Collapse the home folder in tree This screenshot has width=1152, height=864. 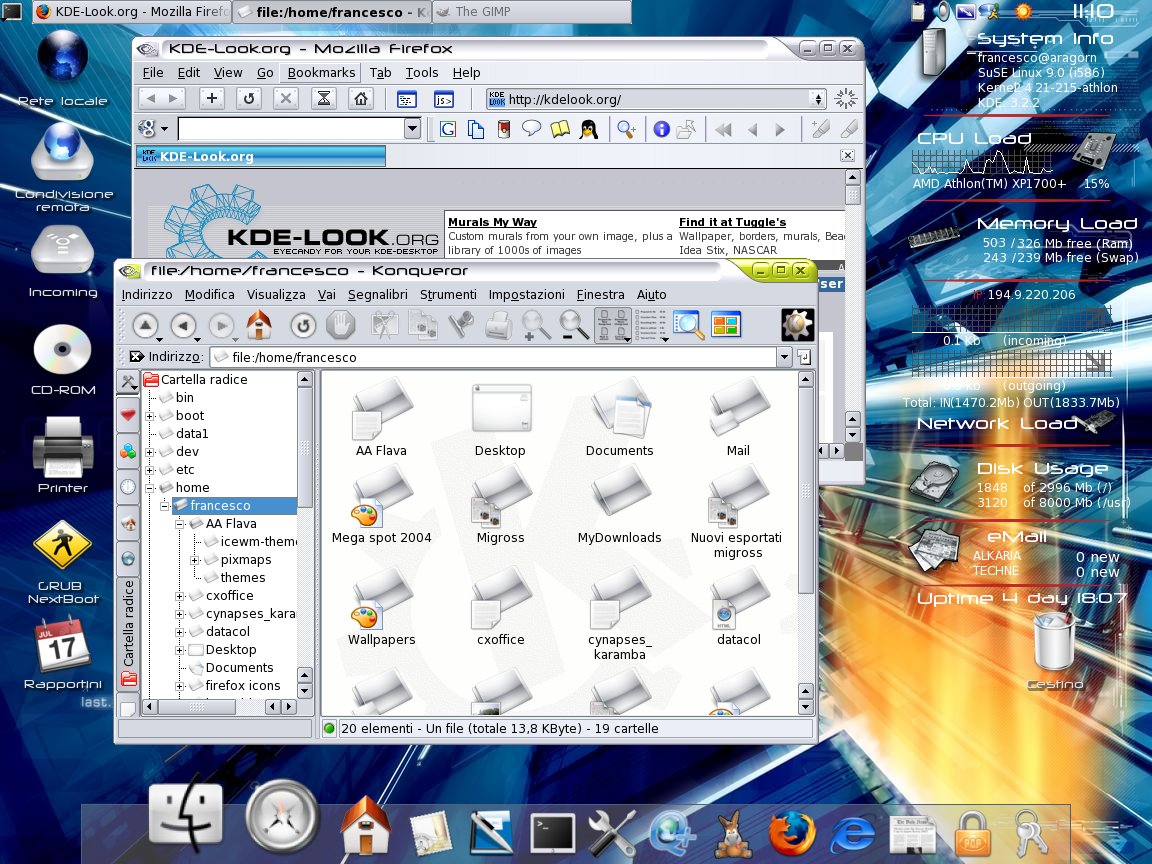coord(150,487)
